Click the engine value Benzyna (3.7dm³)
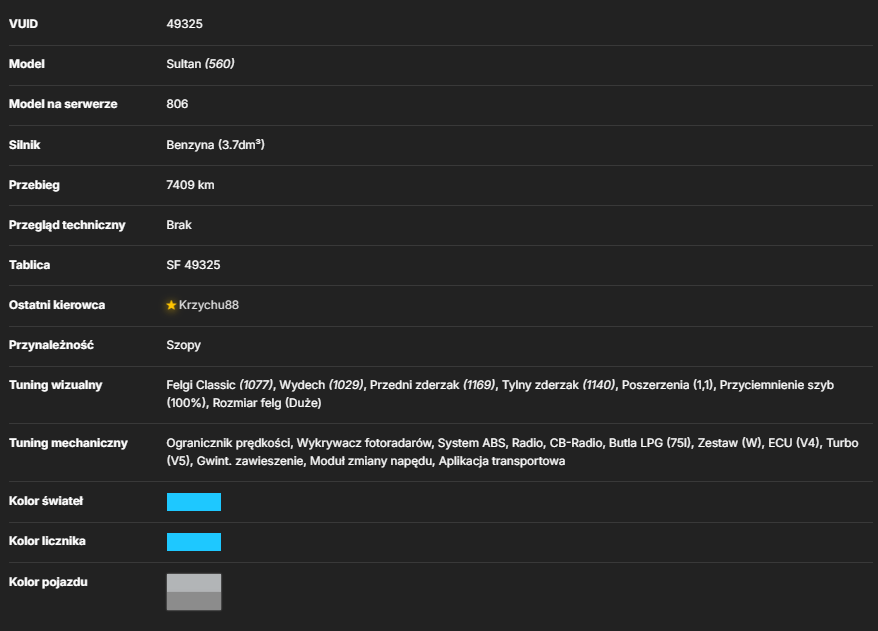Viewport: 878px width, 631px height. (216, 145)
